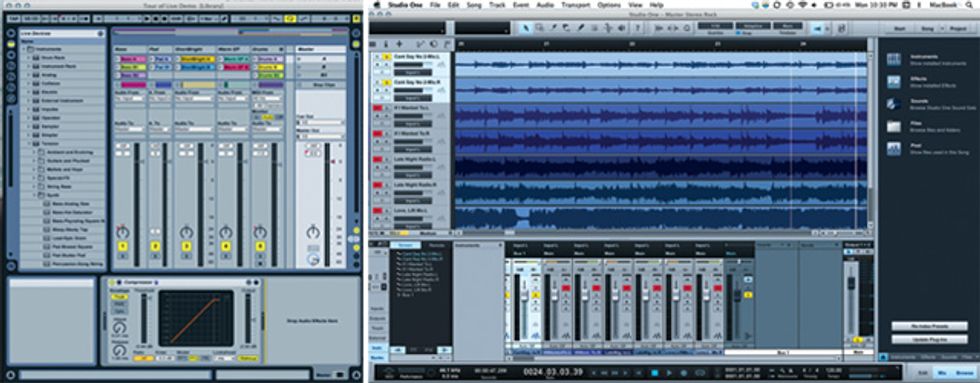Viewport: 980px width, 383px height.
Task: Expand the Instruments folder in Live browser
Action: tap(24, 48)
